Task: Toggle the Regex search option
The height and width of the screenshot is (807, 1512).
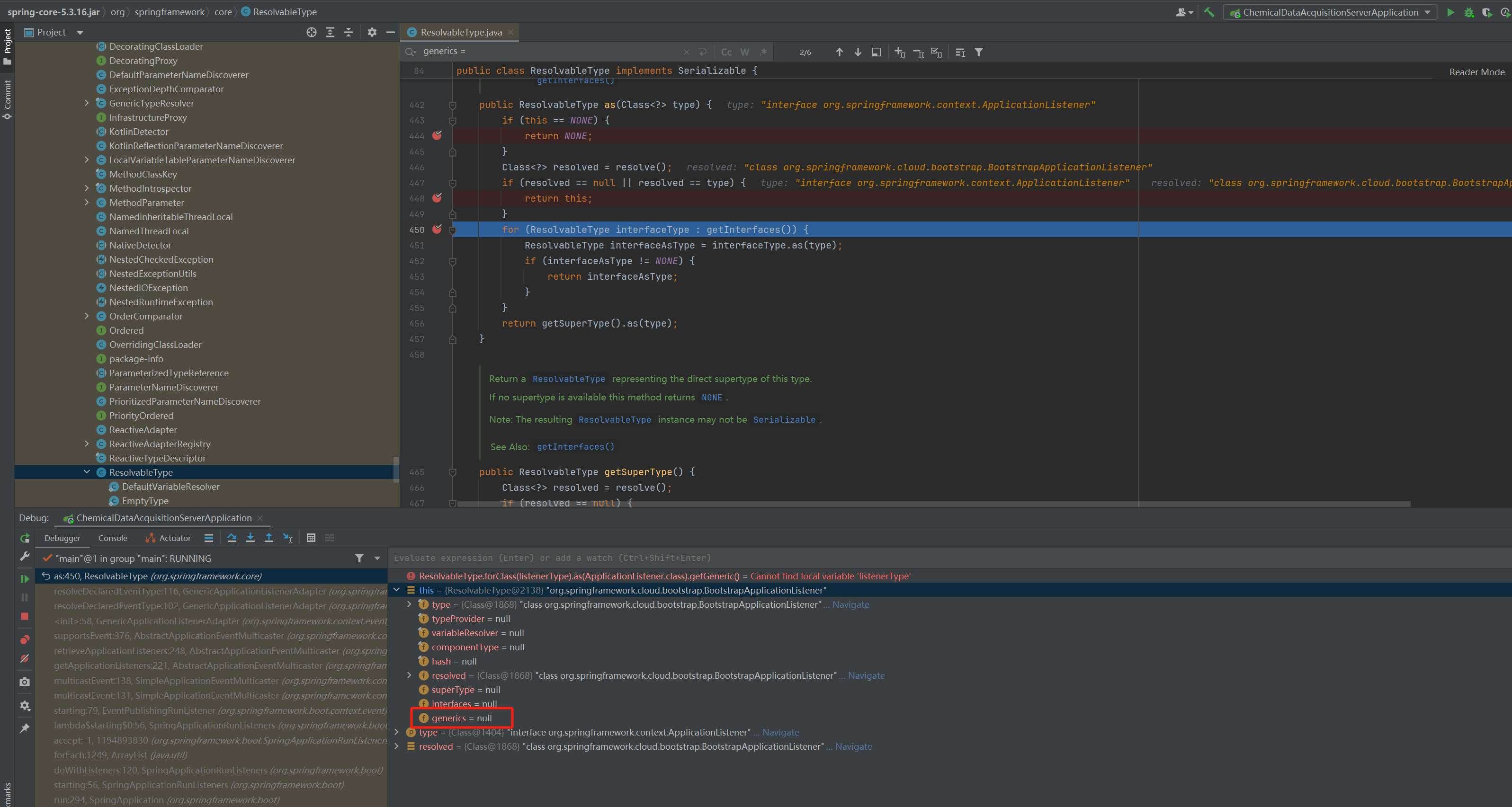Action: coord(763,52)
